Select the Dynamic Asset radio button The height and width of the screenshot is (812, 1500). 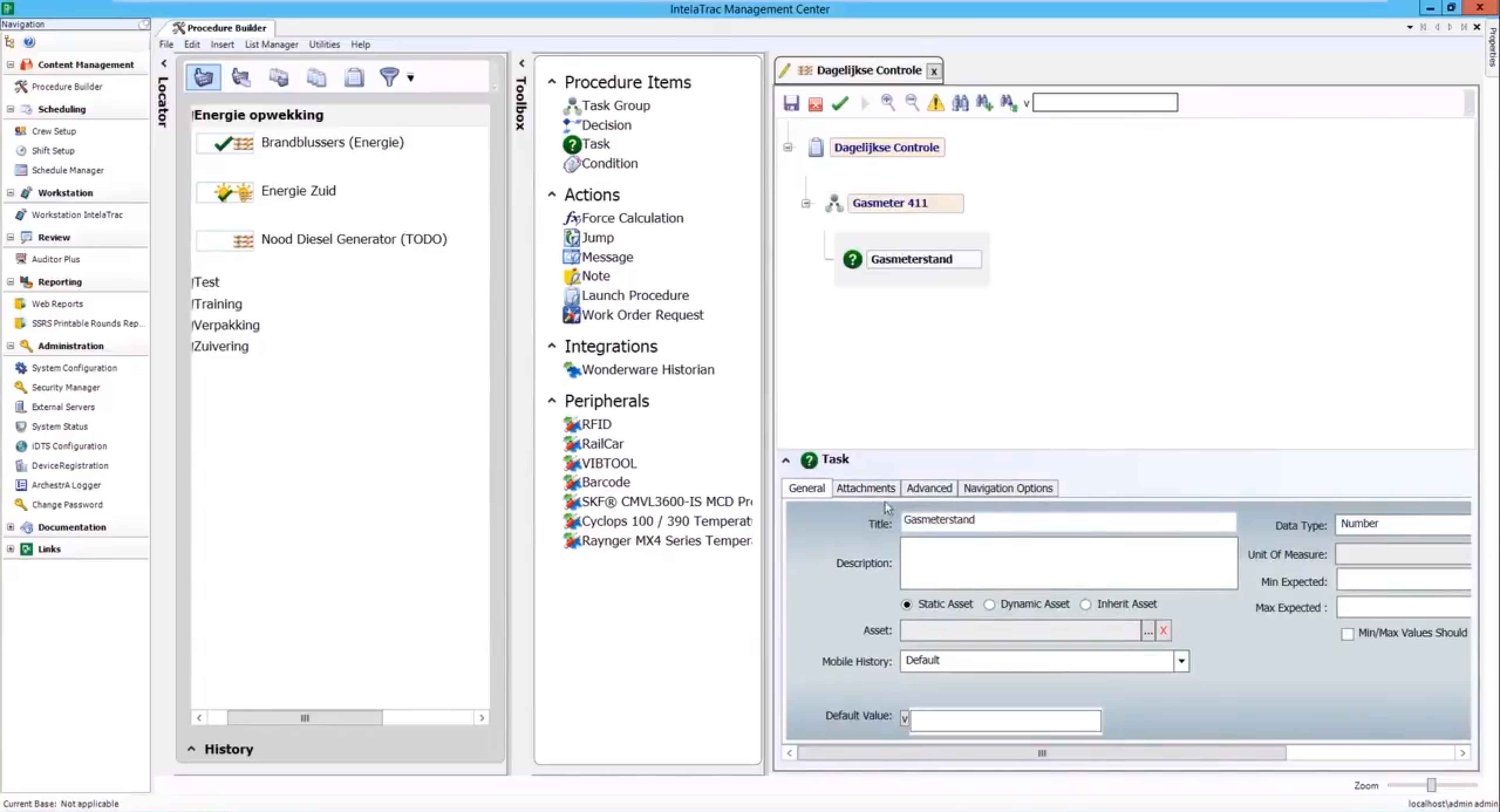pos(989,604)
